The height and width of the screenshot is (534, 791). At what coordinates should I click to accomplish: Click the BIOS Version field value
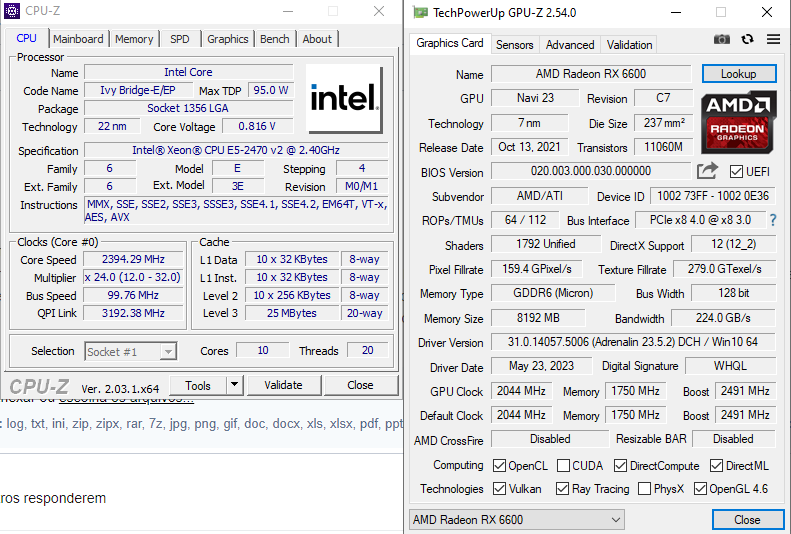tap(591, 171)
